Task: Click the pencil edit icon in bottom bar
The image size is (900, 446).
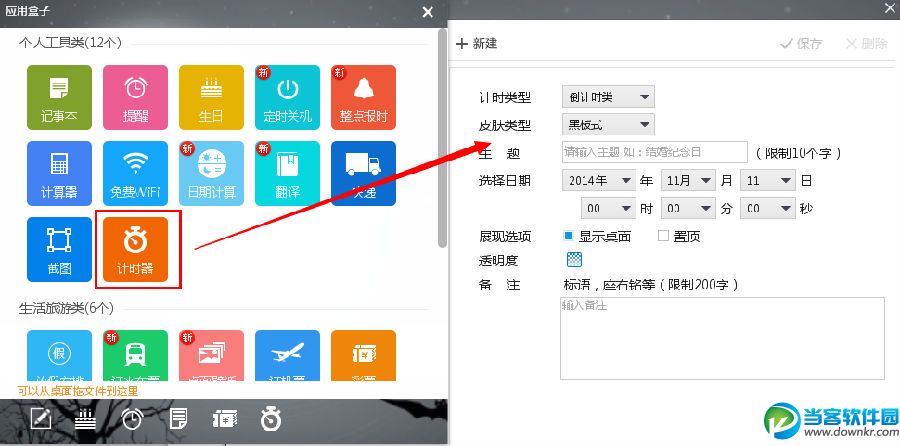Action: click(41, 420)
